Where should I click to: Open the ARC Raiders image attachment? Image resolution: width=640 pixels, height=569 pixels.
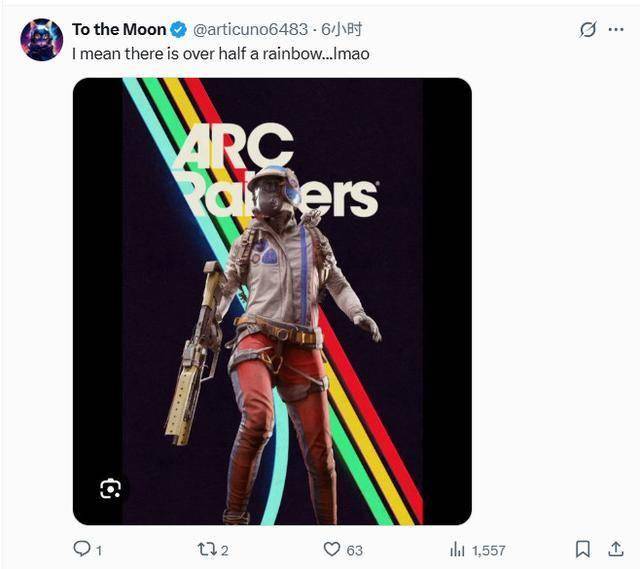pyautogui.click(x=272, y=300)
